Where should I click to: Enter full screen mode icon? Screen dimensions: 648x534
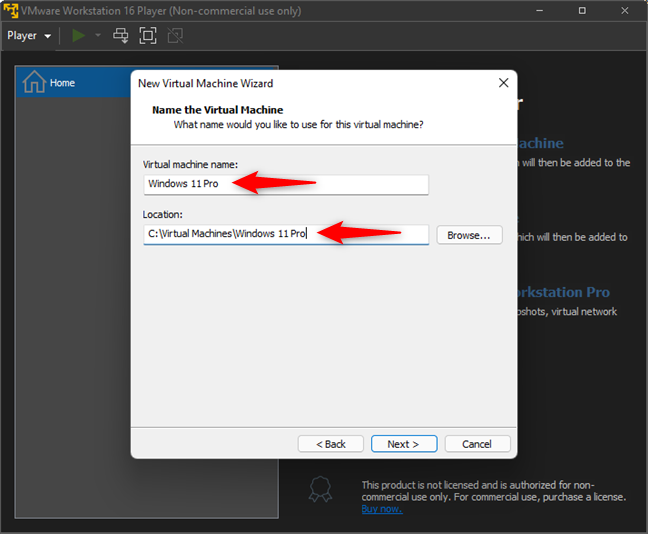click(x=148, y=36)
